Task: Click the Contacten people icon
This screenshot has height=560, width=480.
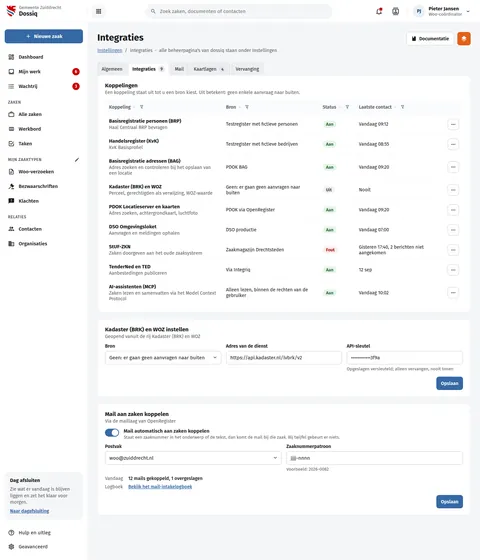Action: tap(11, 229)
